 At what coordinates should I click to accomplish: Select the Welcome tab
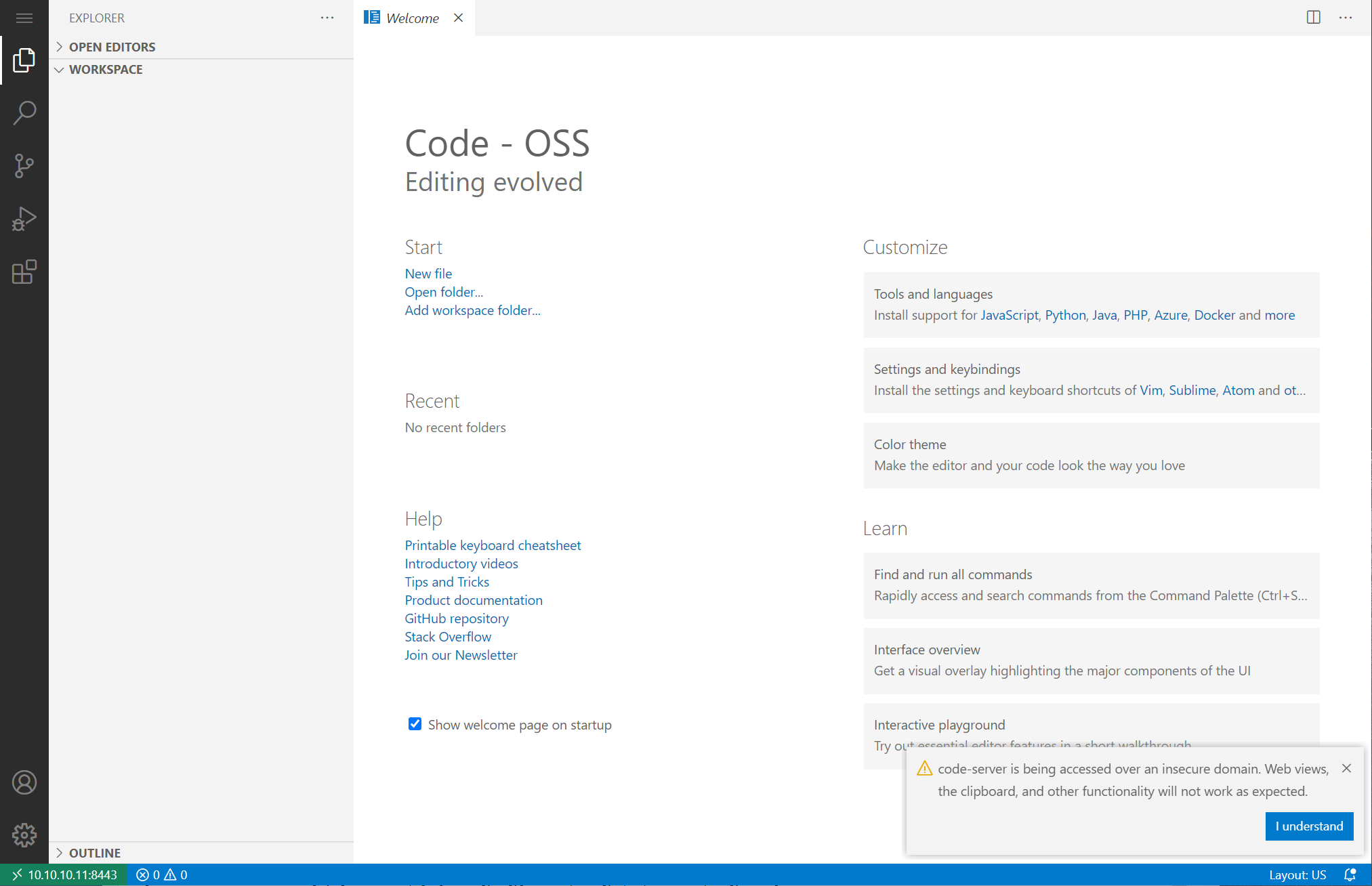point(412,18)
